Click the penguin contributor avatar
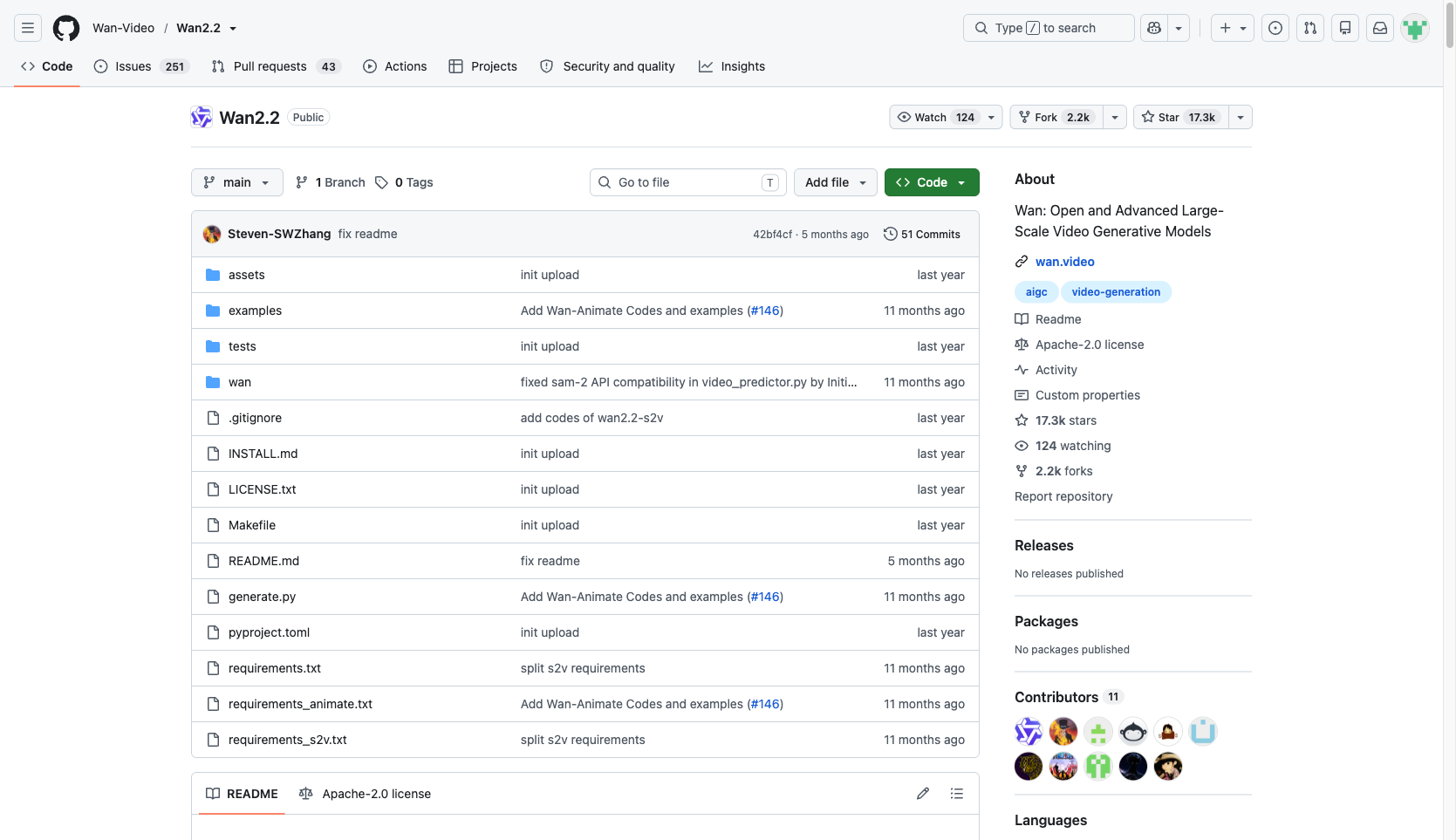Image resolution: width=1456 pixels, height=840 pixels. click(1133, 732)
